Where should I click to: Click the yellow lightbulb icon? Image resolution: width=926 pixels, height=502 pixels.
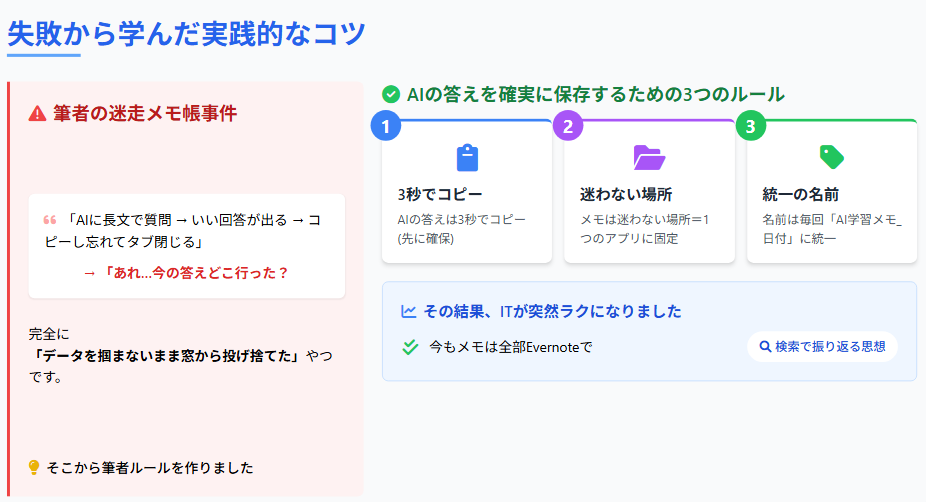[x=34, y=467]
